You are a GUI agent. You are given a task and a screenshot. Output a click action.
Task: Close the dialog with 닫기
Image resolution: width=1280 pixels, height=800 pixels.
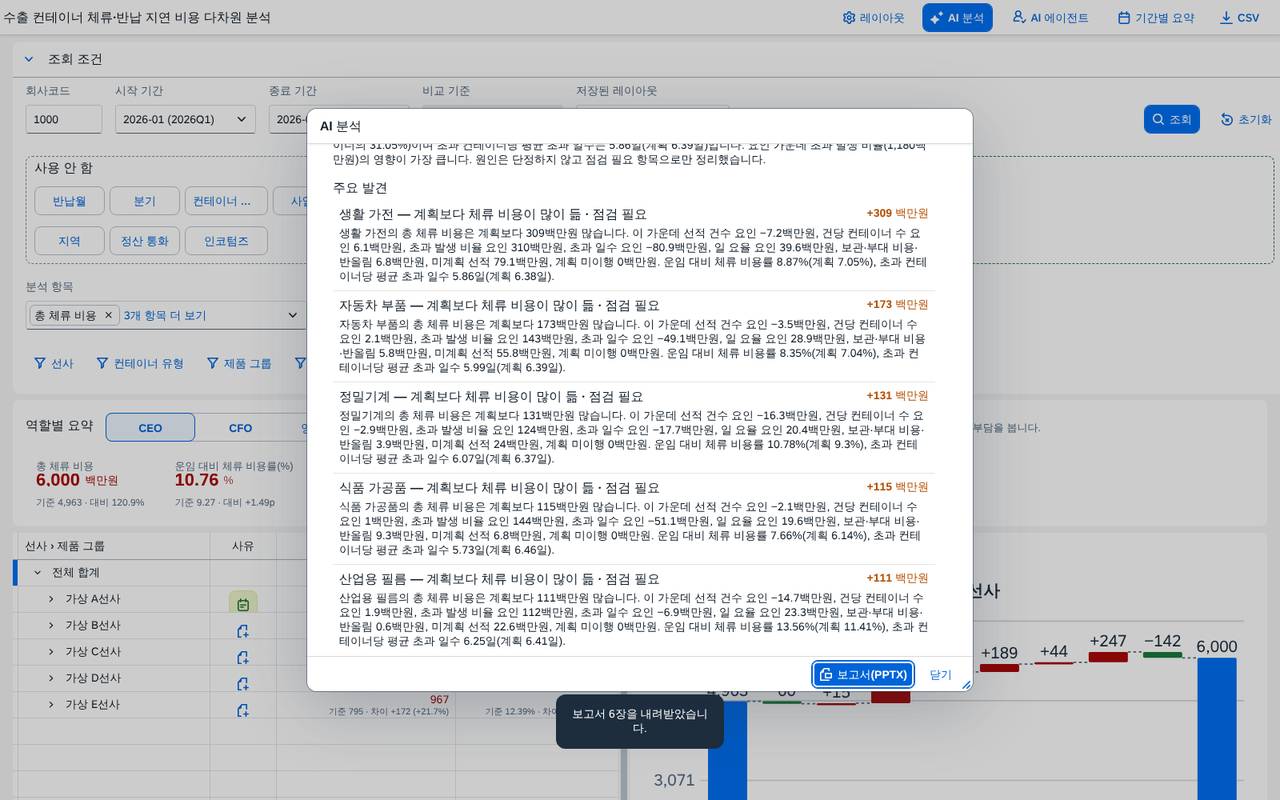coord(940,675)
